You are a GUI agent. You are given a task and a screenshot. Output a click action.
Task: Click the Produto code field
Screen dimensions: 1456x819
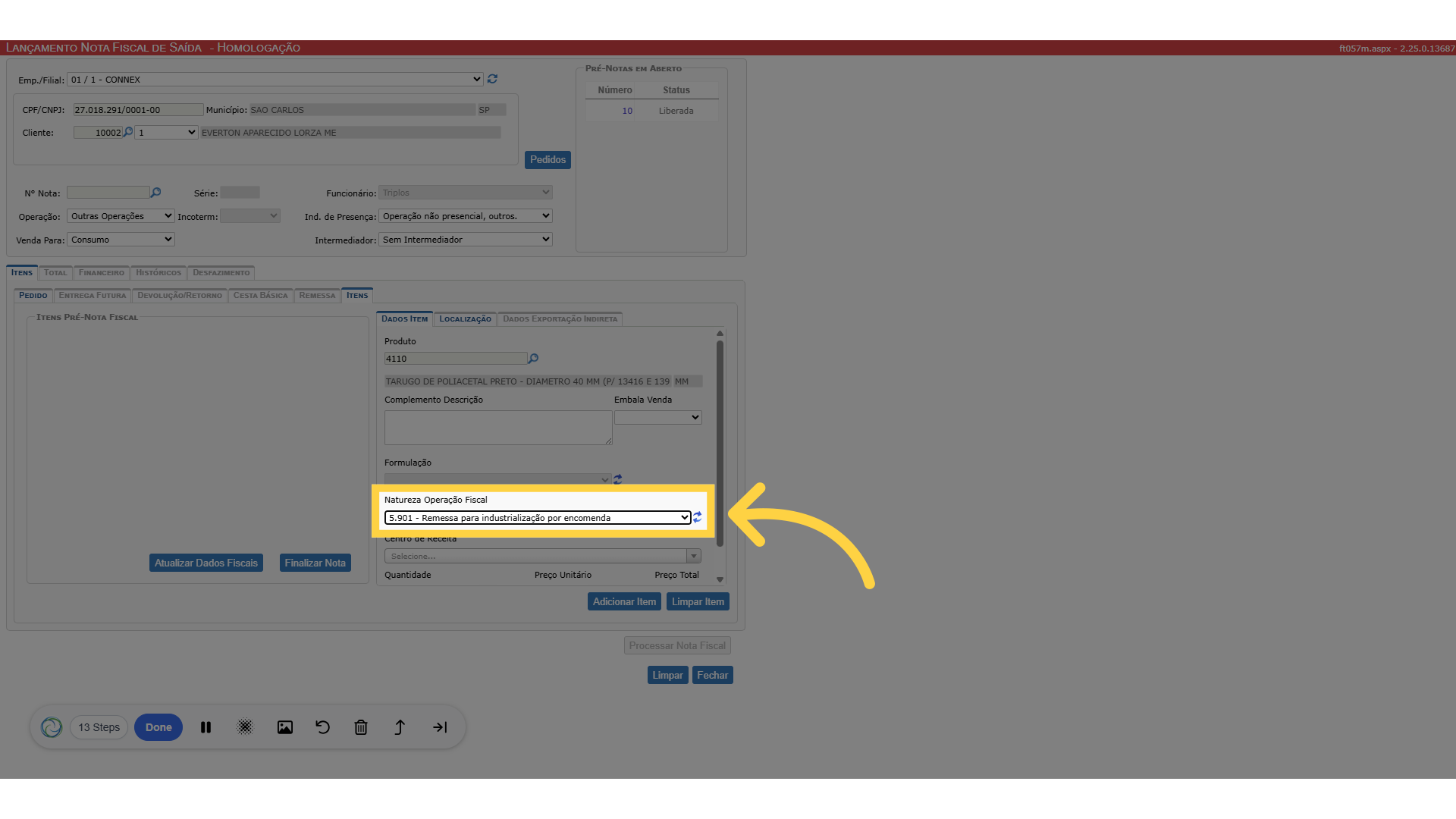455,359
